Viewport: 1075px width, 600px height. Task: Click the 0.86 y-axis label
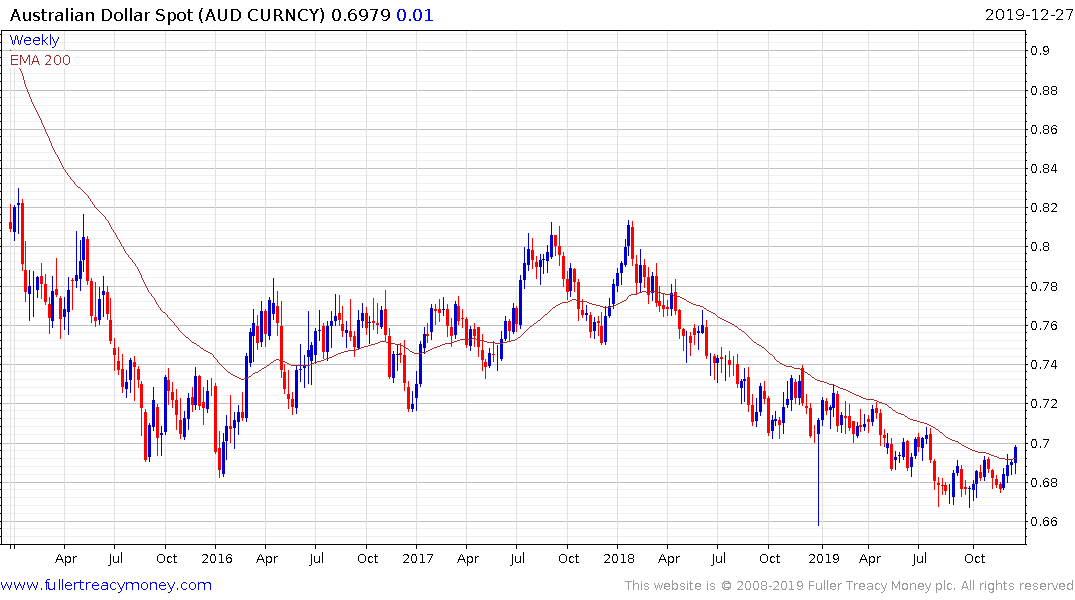tap(1044, 130)
